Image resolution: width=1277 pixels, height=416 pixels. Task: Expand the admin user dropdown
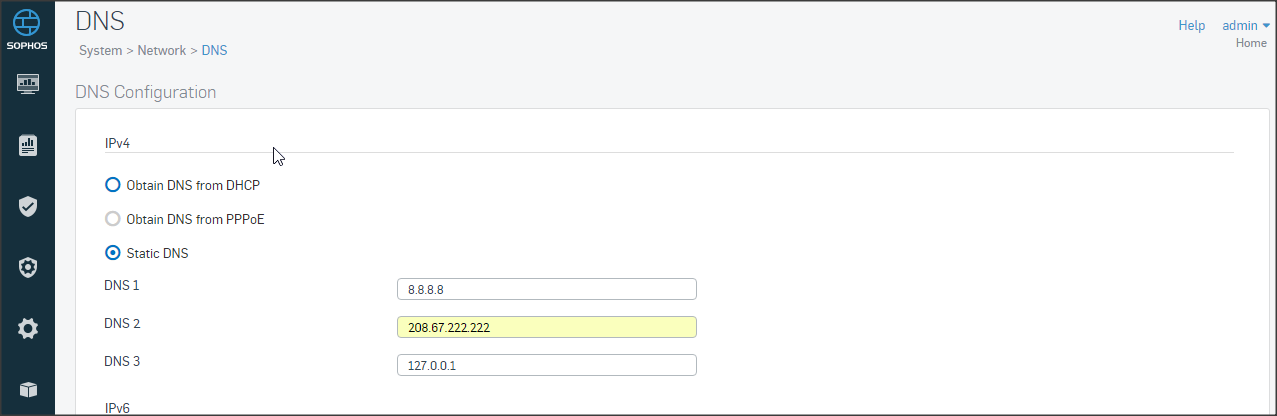[x=1246, y=26]
